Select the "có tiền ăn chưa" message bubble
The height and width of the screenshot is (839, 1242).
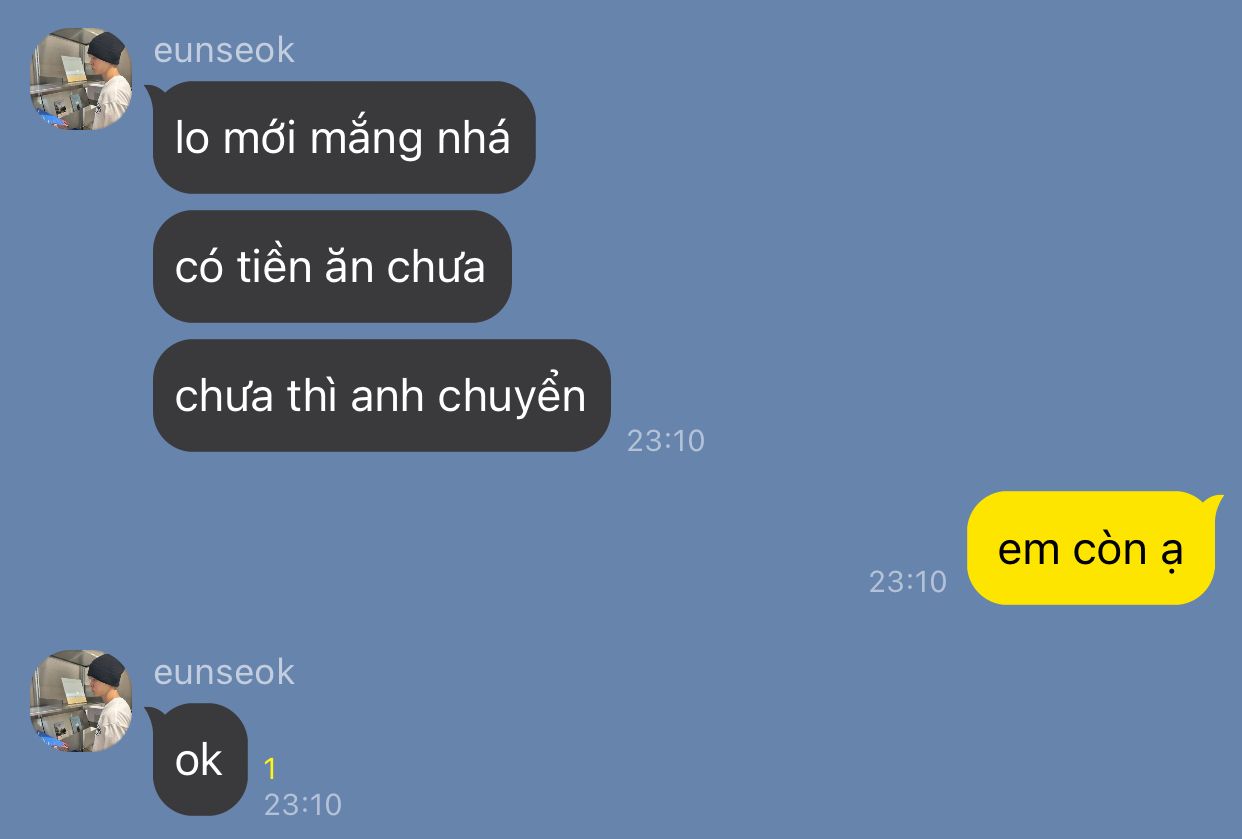(332, 267)
